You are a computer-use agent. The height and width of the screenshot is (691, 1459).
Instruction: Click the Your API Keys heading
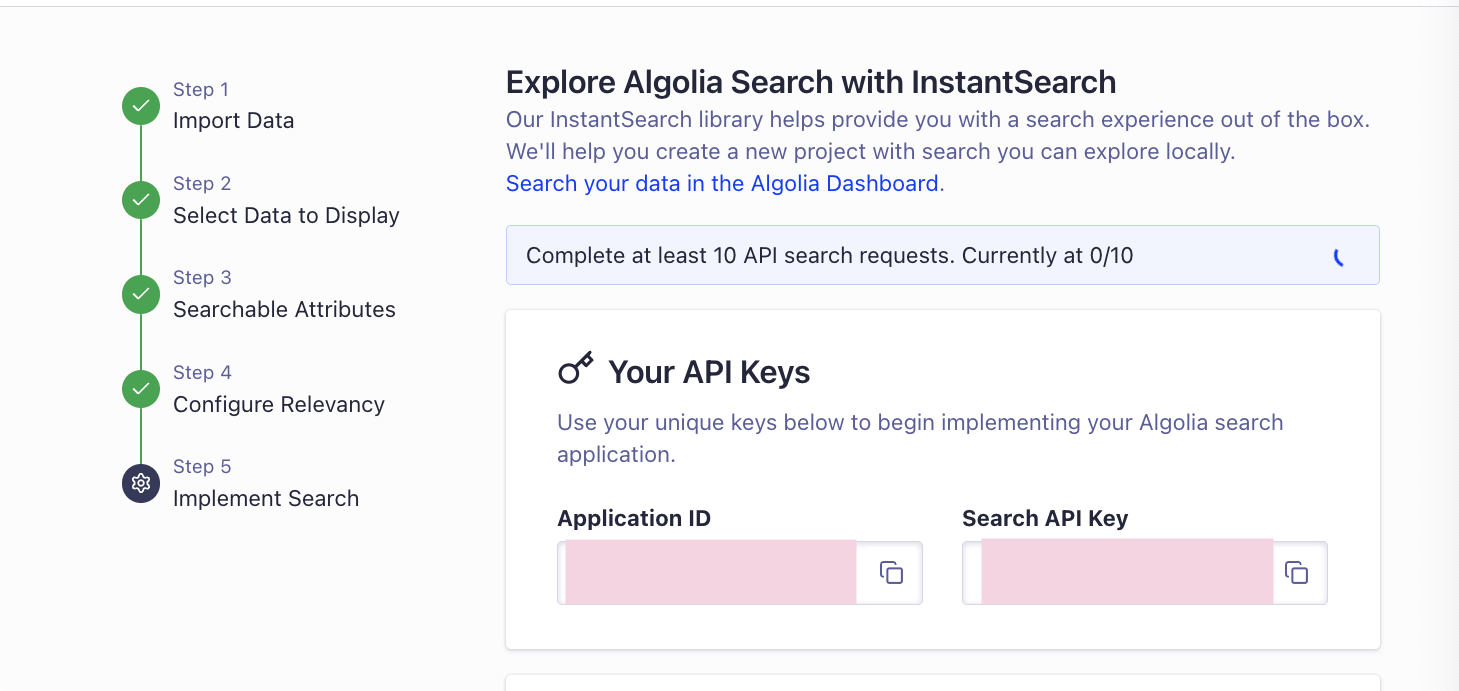[x=709, y=372]
